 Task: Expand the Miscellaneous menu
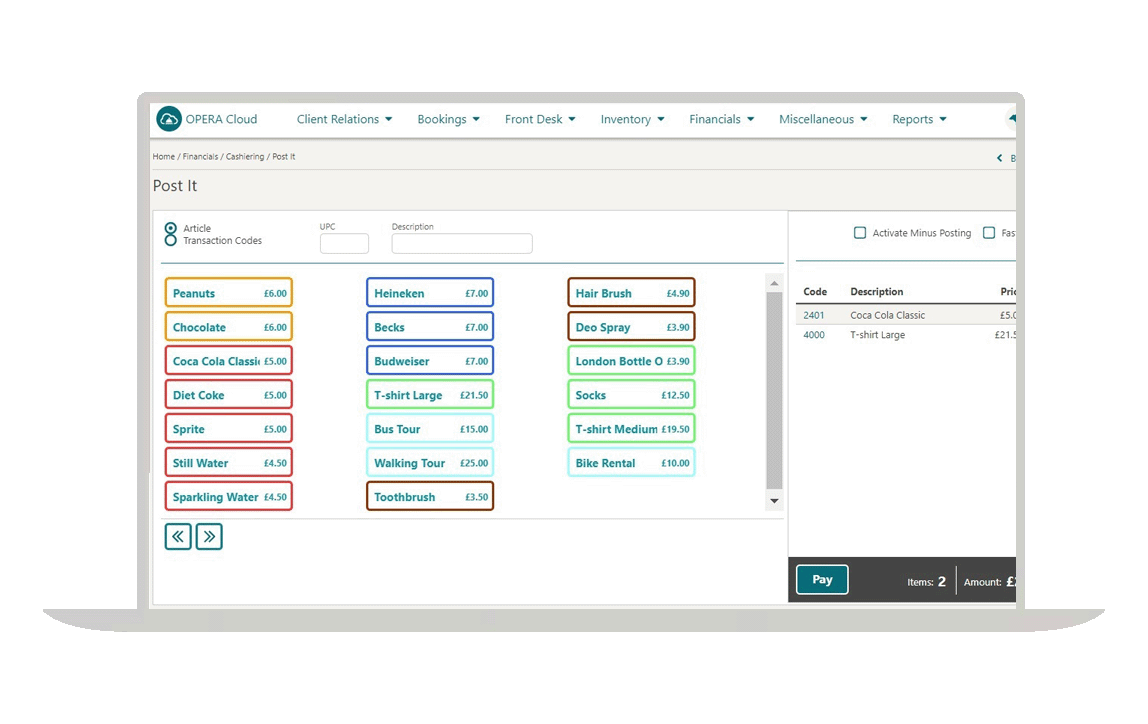click(x=823, y=119)
